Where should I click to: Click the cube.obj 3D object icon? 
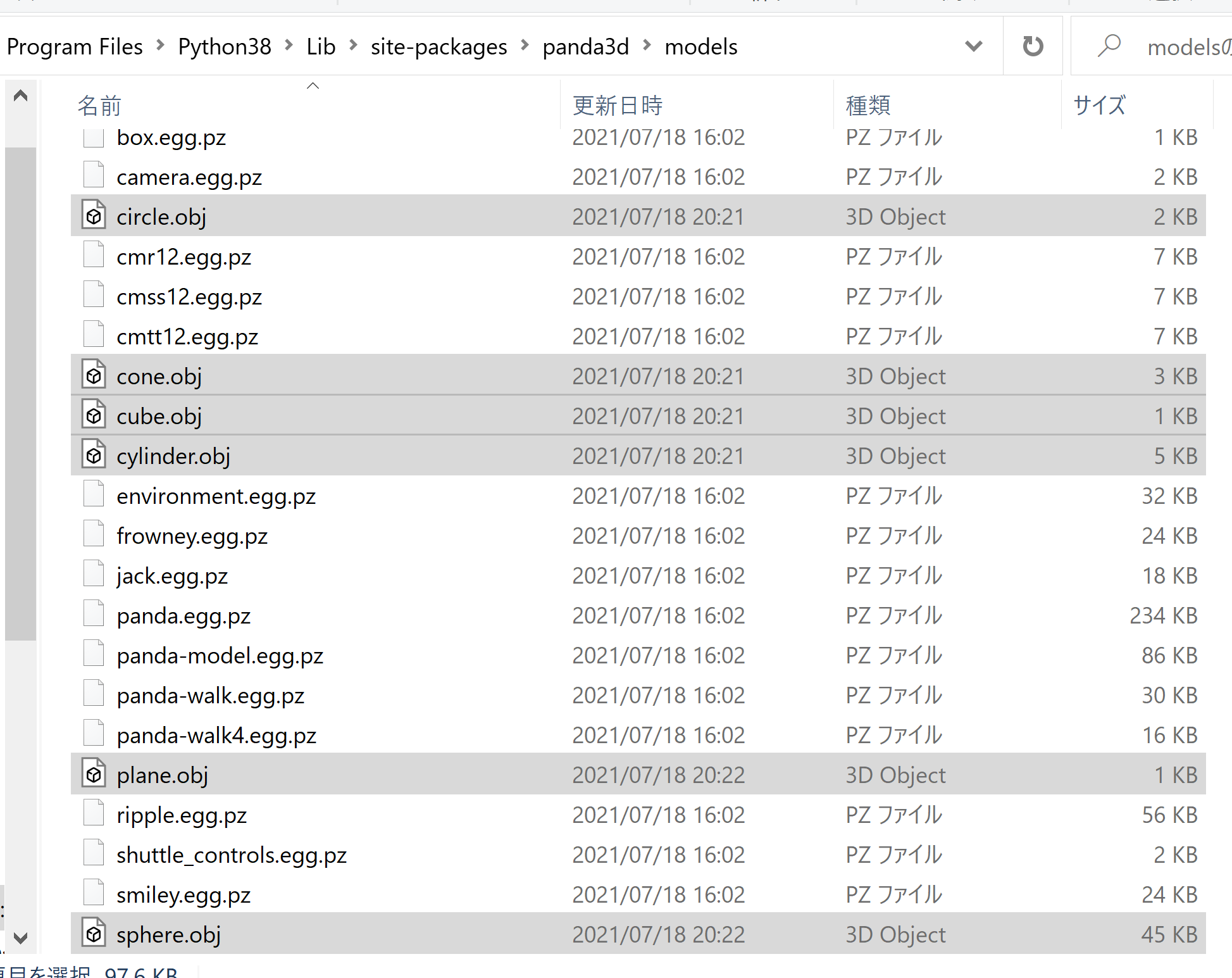click(x=94, y=415)
